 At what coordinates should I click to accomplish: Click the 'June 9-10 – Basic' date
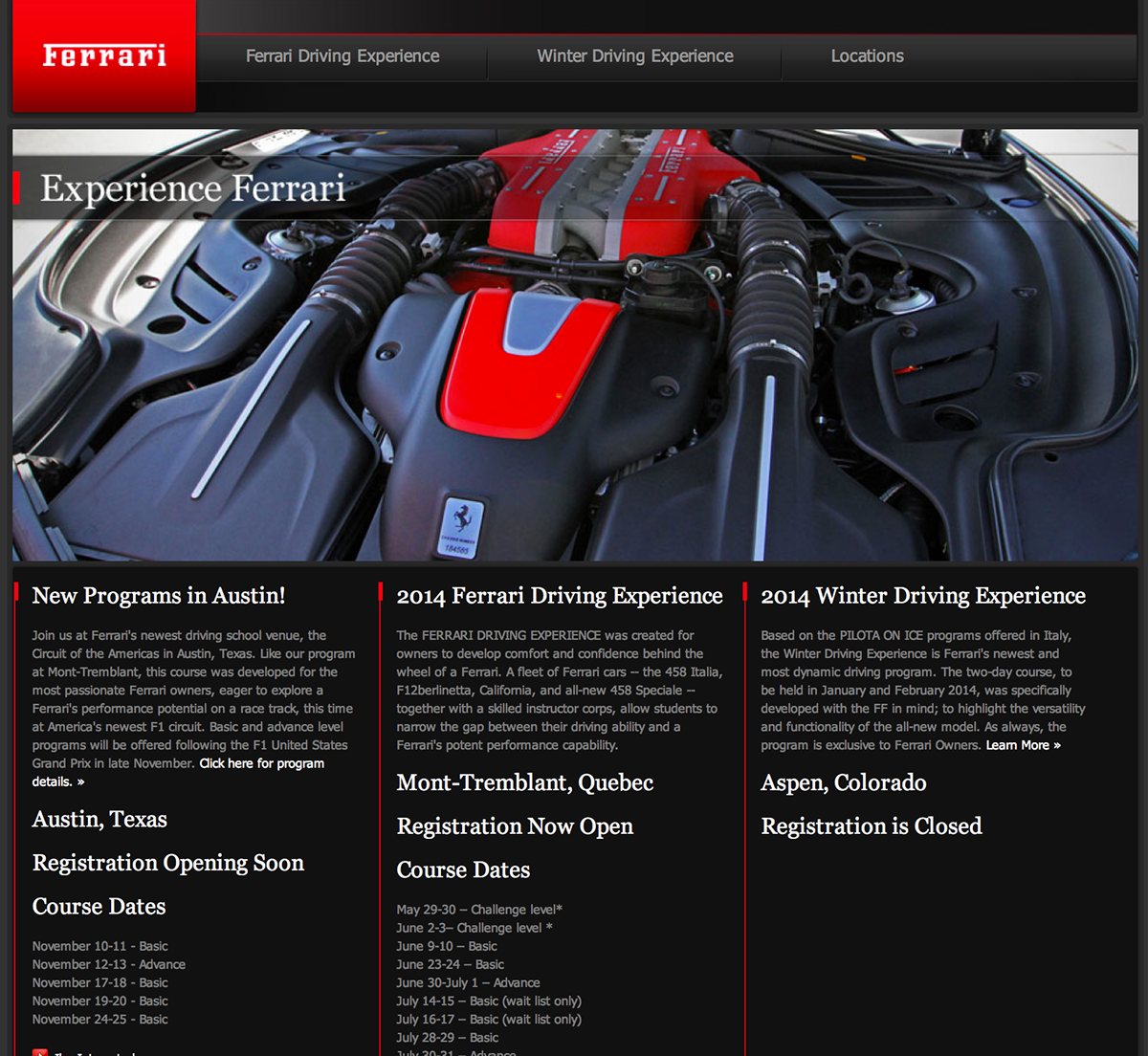coord(447,946)
